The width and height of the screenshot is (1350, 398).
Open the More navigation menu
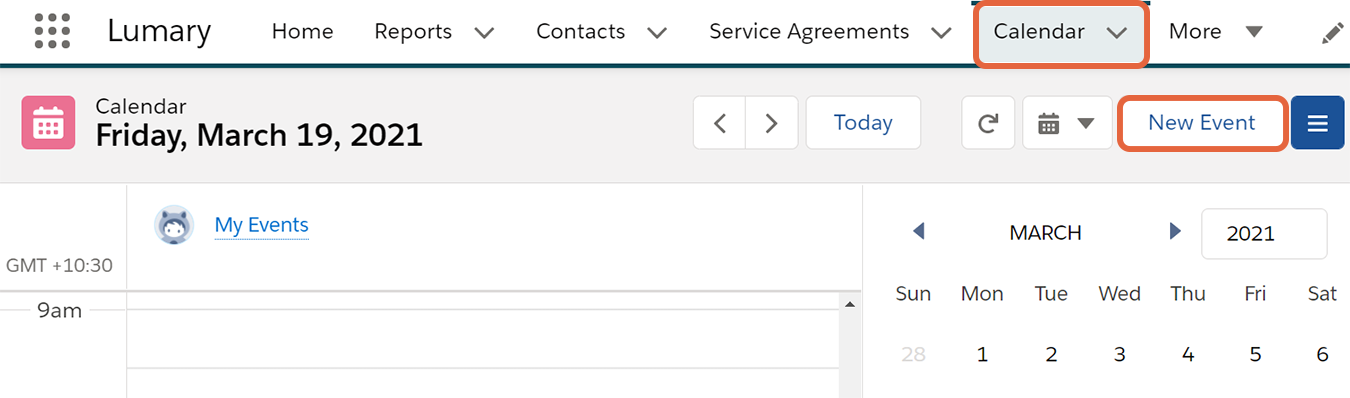point(1215,32)
